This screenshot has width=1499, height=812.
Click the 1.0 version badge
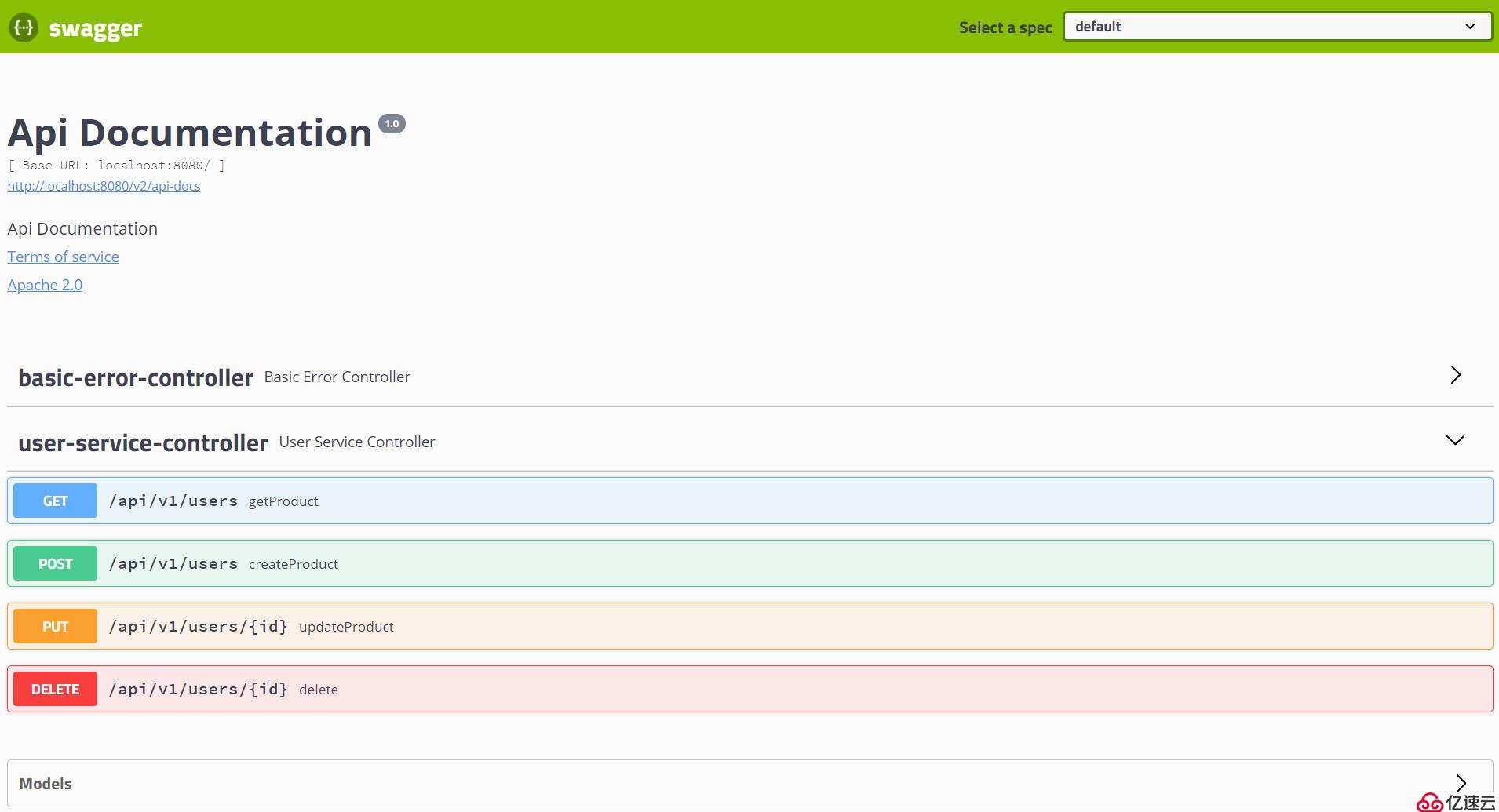tap(392, 123)
